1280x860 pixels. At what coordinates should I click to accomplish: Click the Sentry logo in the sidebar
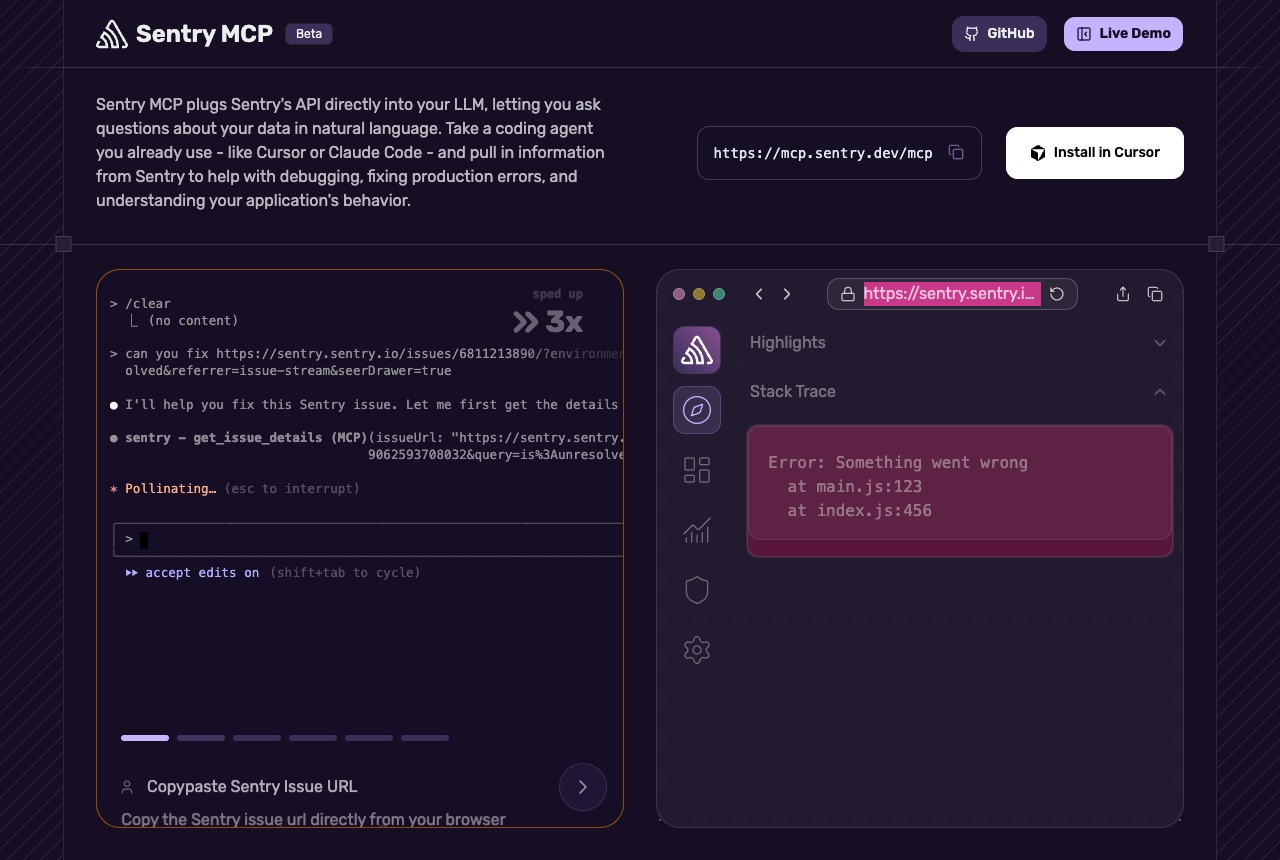(x=697, y=350)
